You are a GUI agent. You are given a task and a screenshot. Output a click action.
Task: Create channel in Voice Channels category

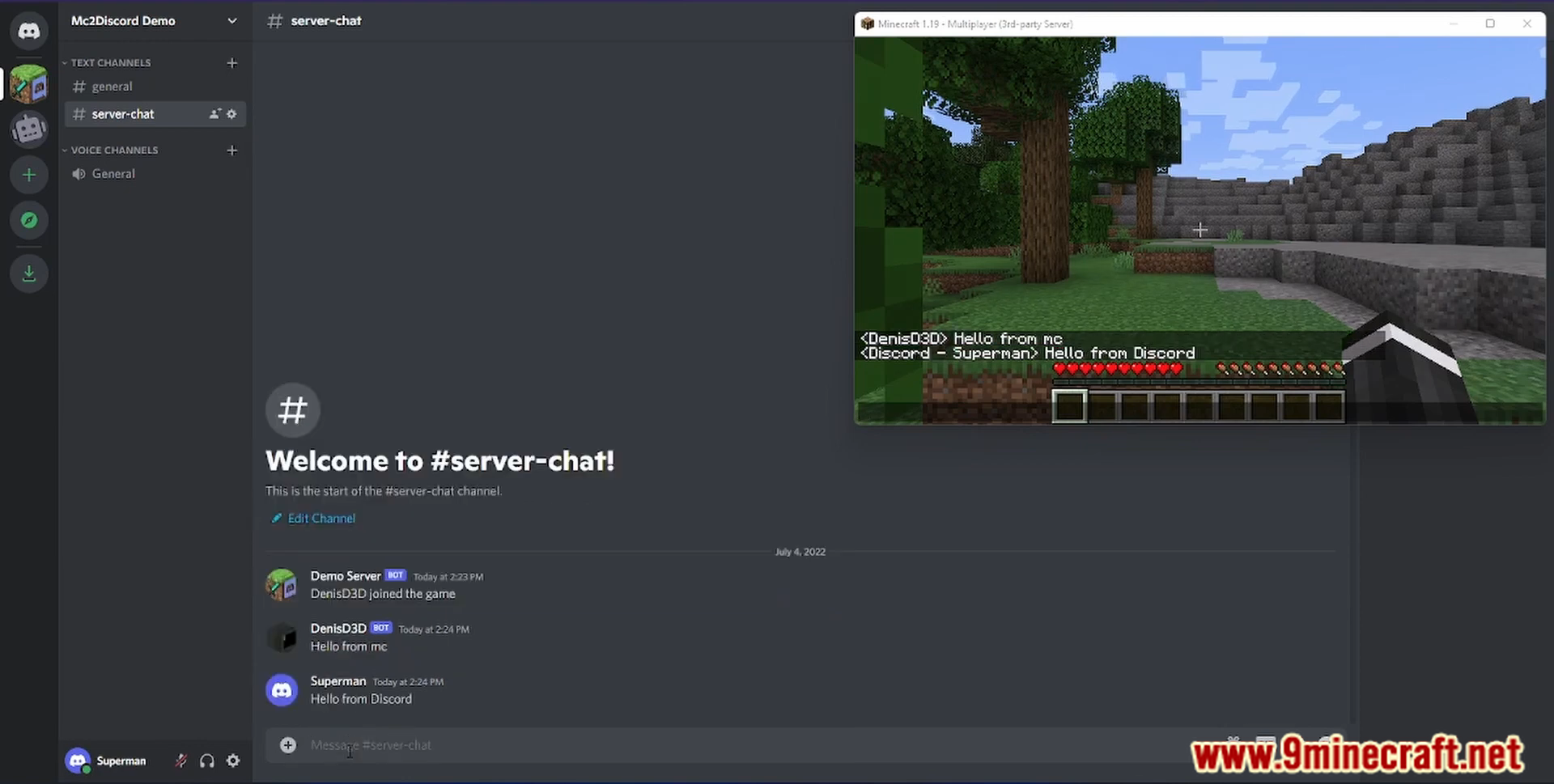click(232, 150)
